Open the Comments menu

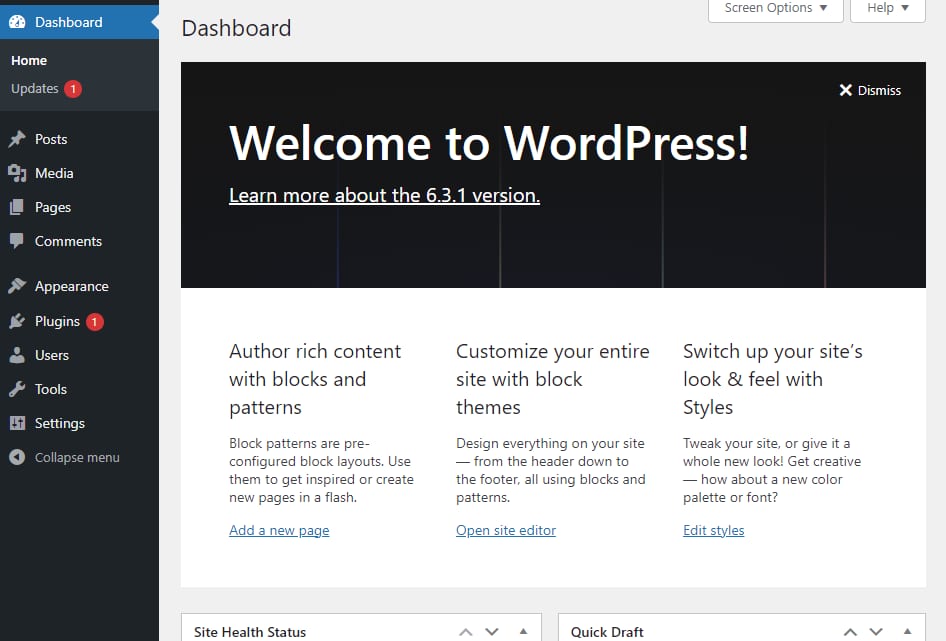click(x=79, y=241)
